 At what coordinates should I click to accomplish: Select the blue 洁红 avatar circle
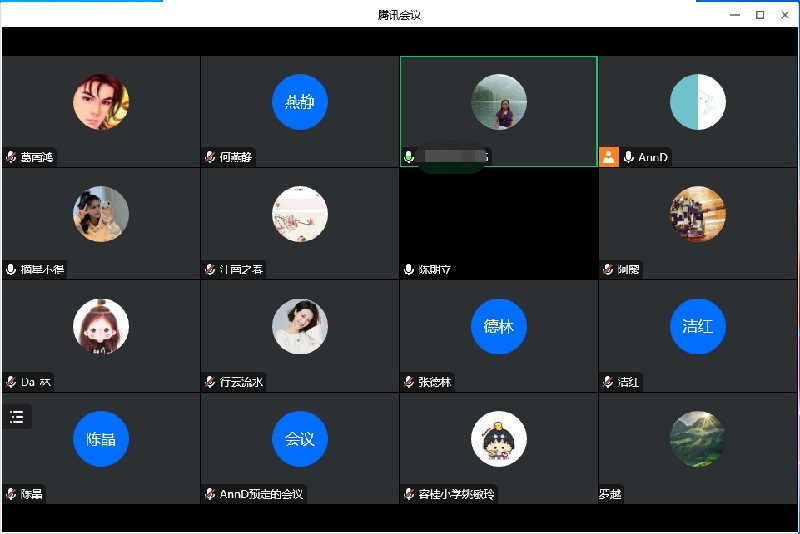697,326
